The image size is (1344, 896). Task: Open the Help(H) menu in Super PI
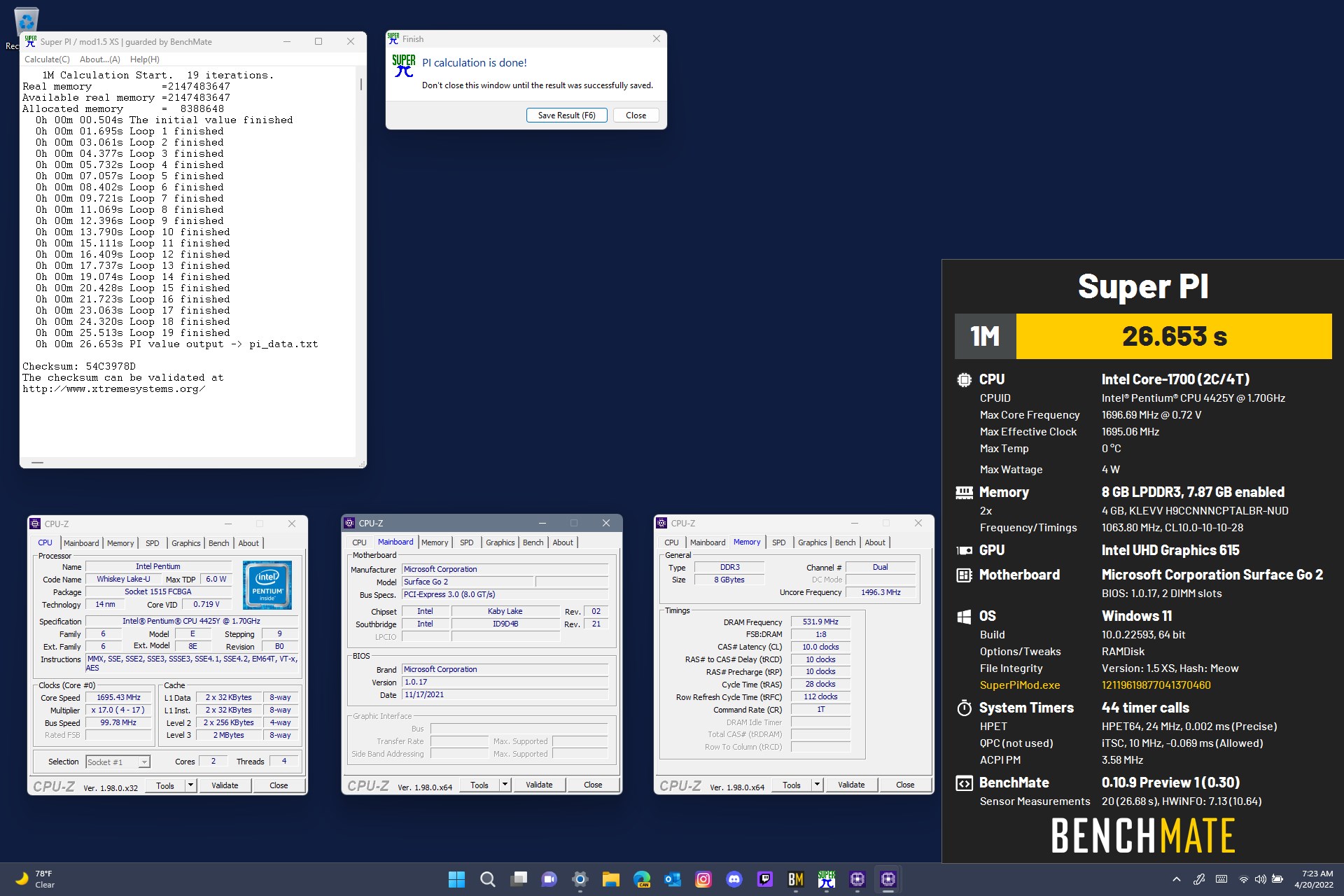145,59
